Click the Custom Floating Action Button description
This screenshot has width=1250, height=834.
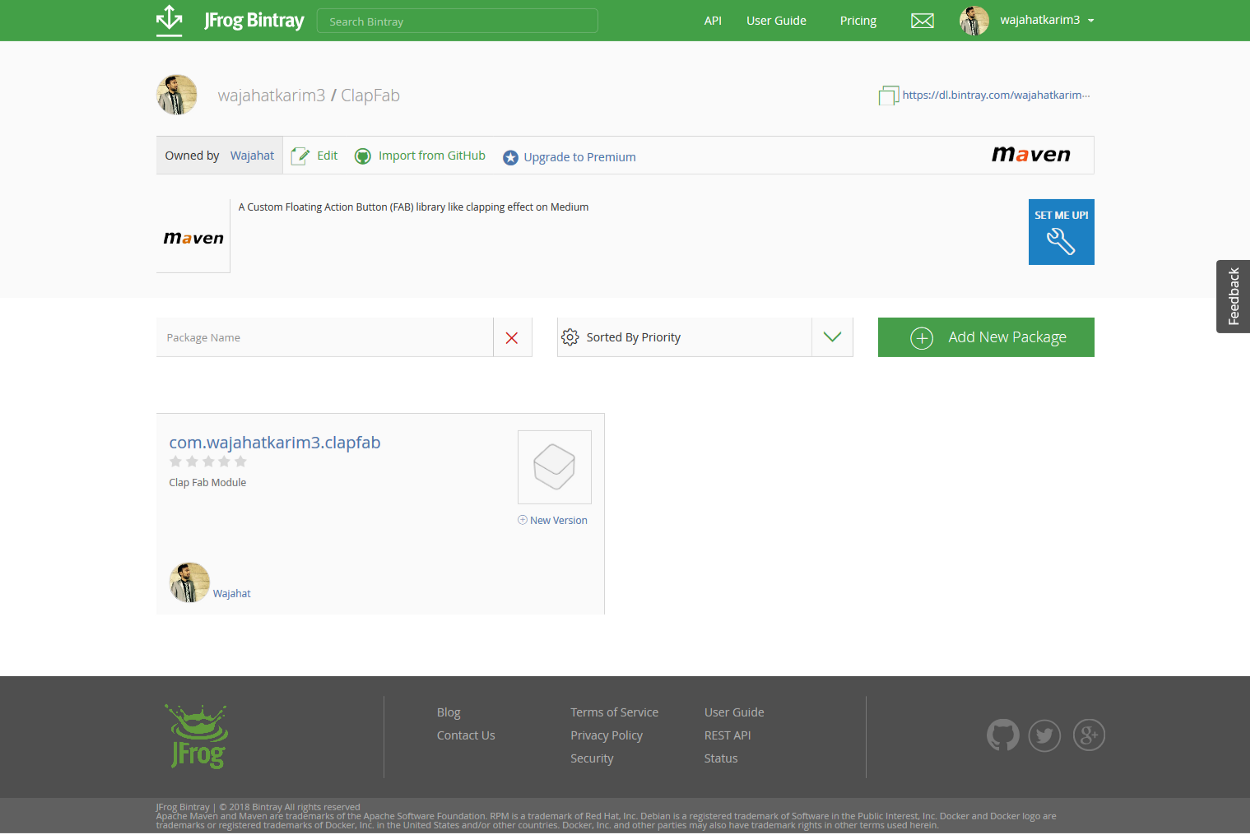click(413, 207)
